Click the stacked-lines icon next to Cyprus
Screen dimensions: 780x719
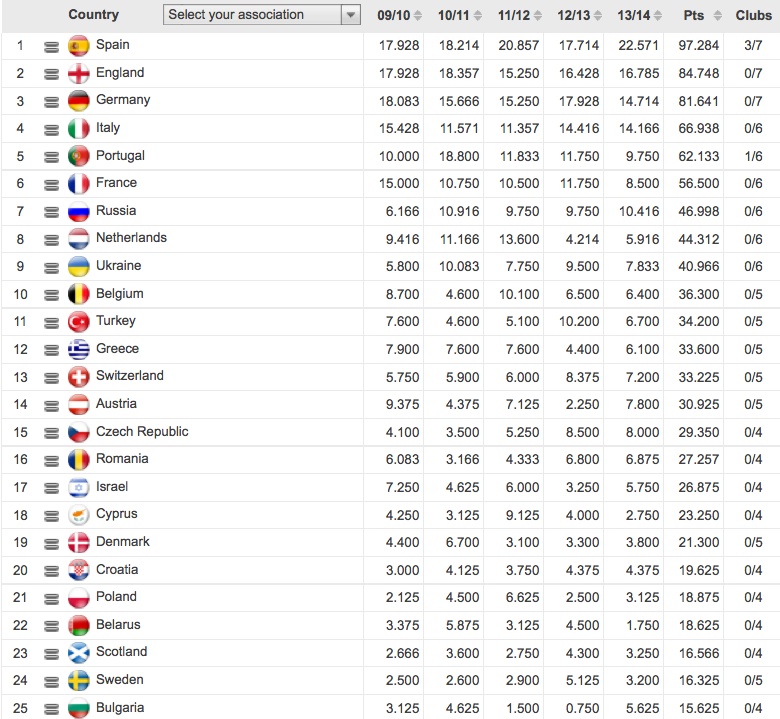tap(51, 515)
